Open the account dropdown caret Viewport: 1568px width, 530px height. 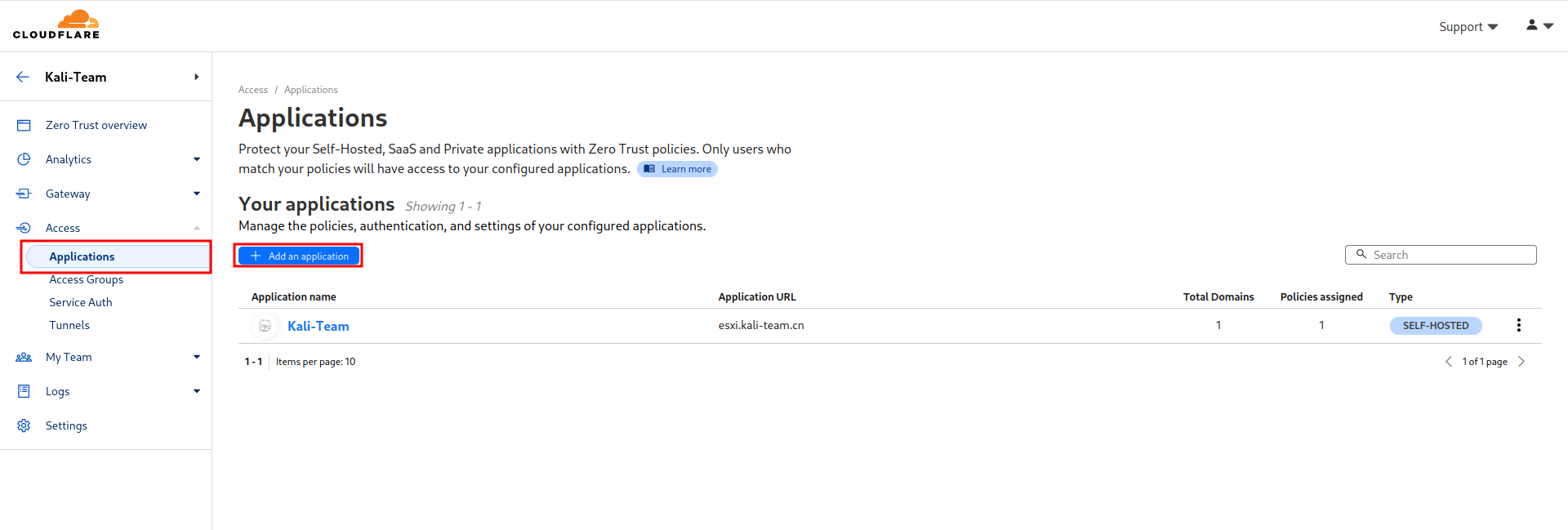pos(1548,26)
